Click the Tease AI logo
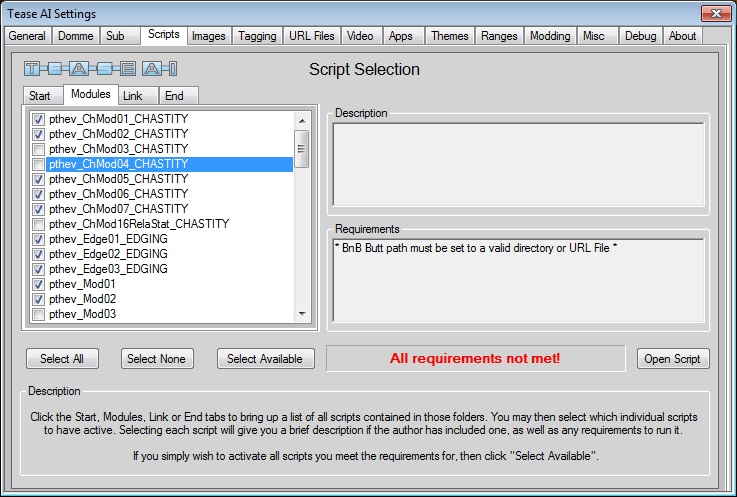 101,69
